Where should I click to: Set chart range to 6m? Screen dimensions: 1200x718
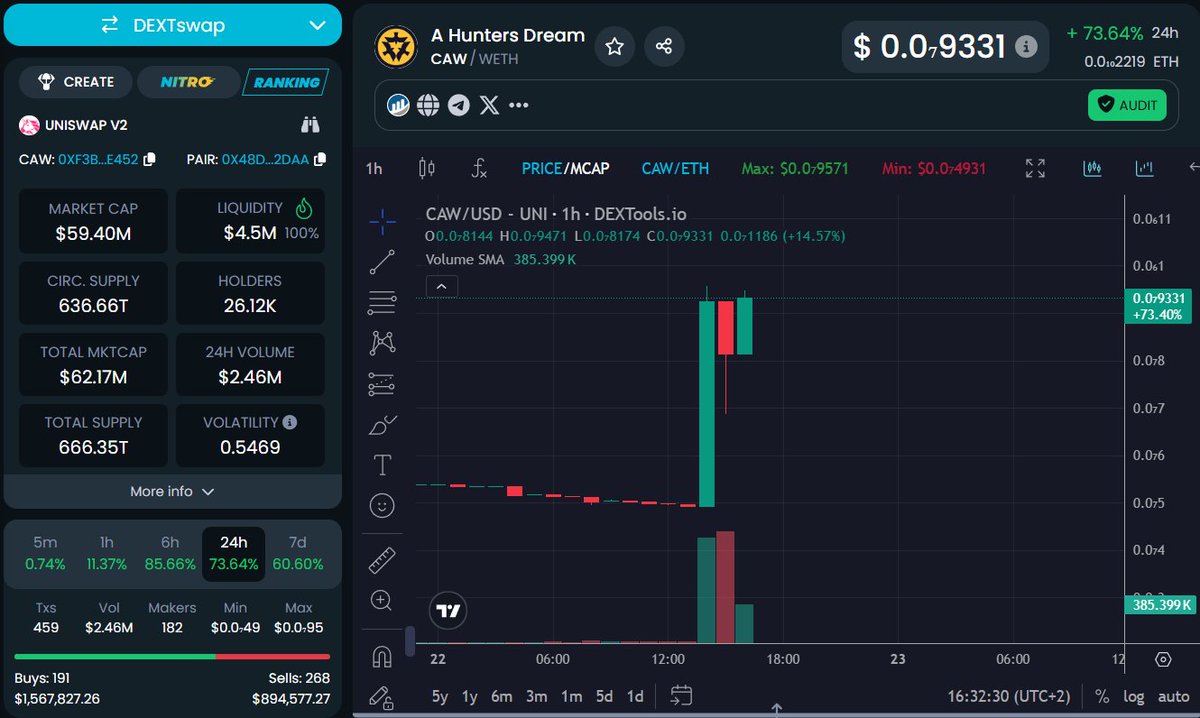pyautogui.click(x=501, y=696)
